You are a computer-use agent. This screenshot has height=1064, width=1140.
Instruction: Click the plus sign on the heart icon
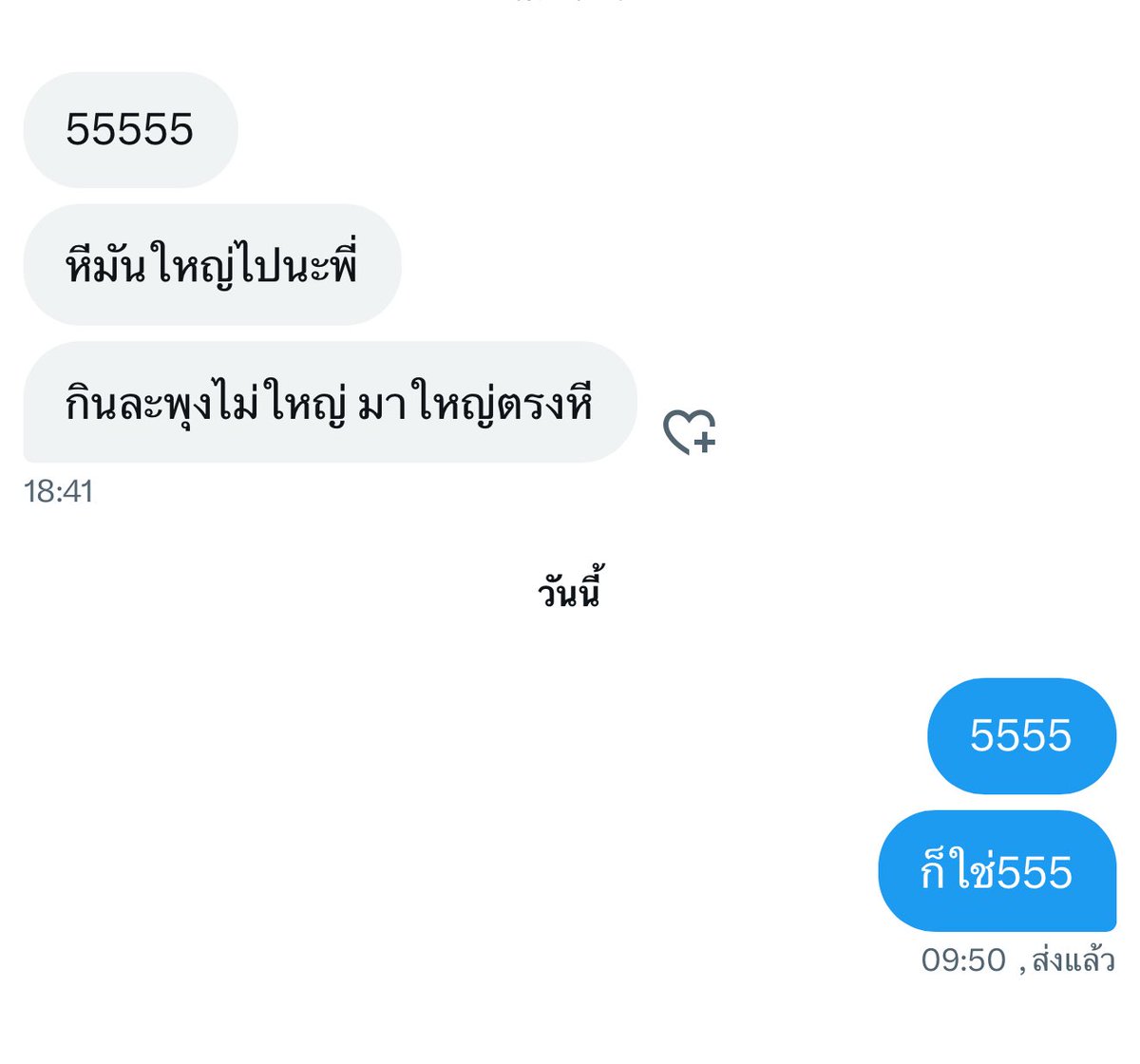704,441
